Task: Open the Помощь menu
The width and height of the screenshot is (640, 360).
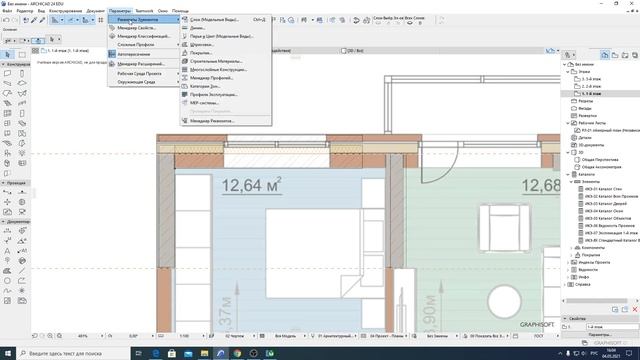Action: point(180,11)
